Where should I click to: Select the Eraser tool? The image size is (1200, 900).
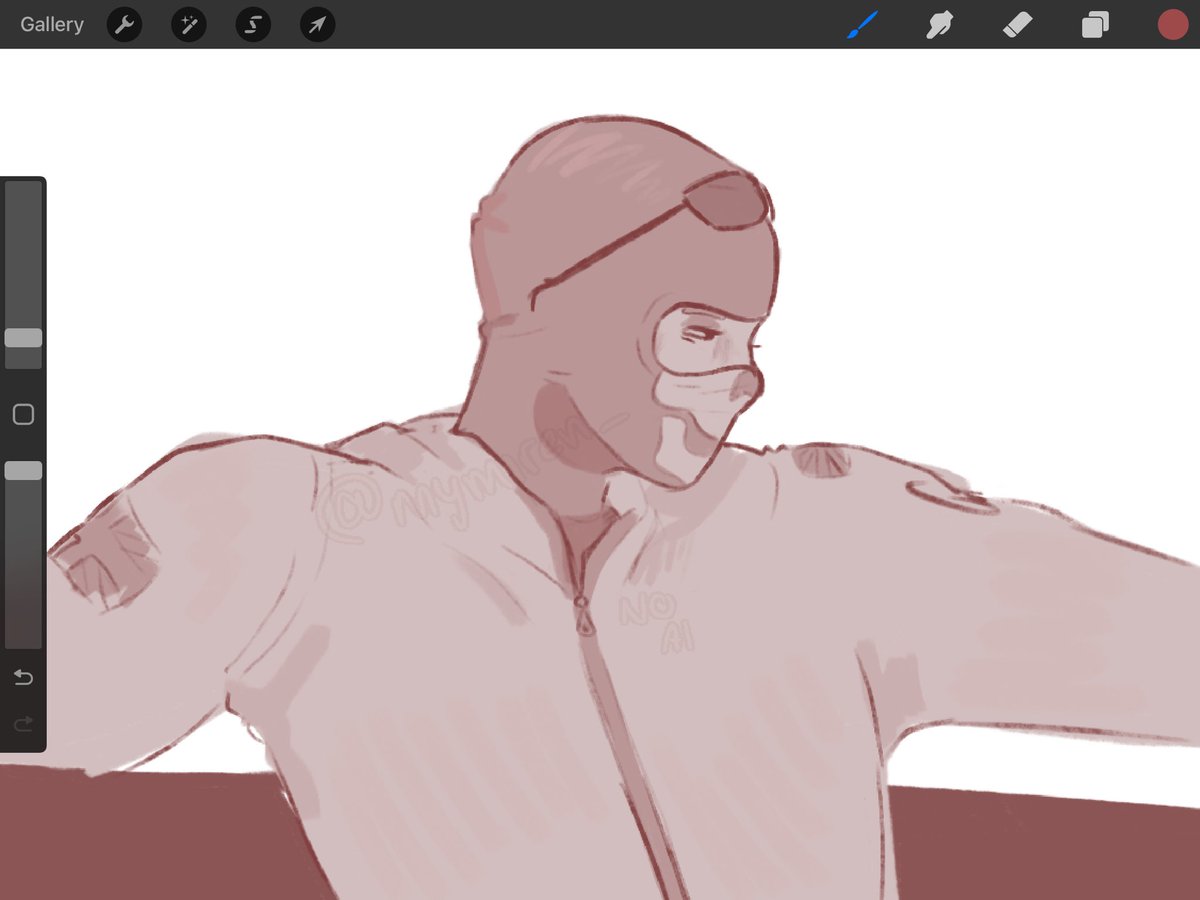(1017, 25)
